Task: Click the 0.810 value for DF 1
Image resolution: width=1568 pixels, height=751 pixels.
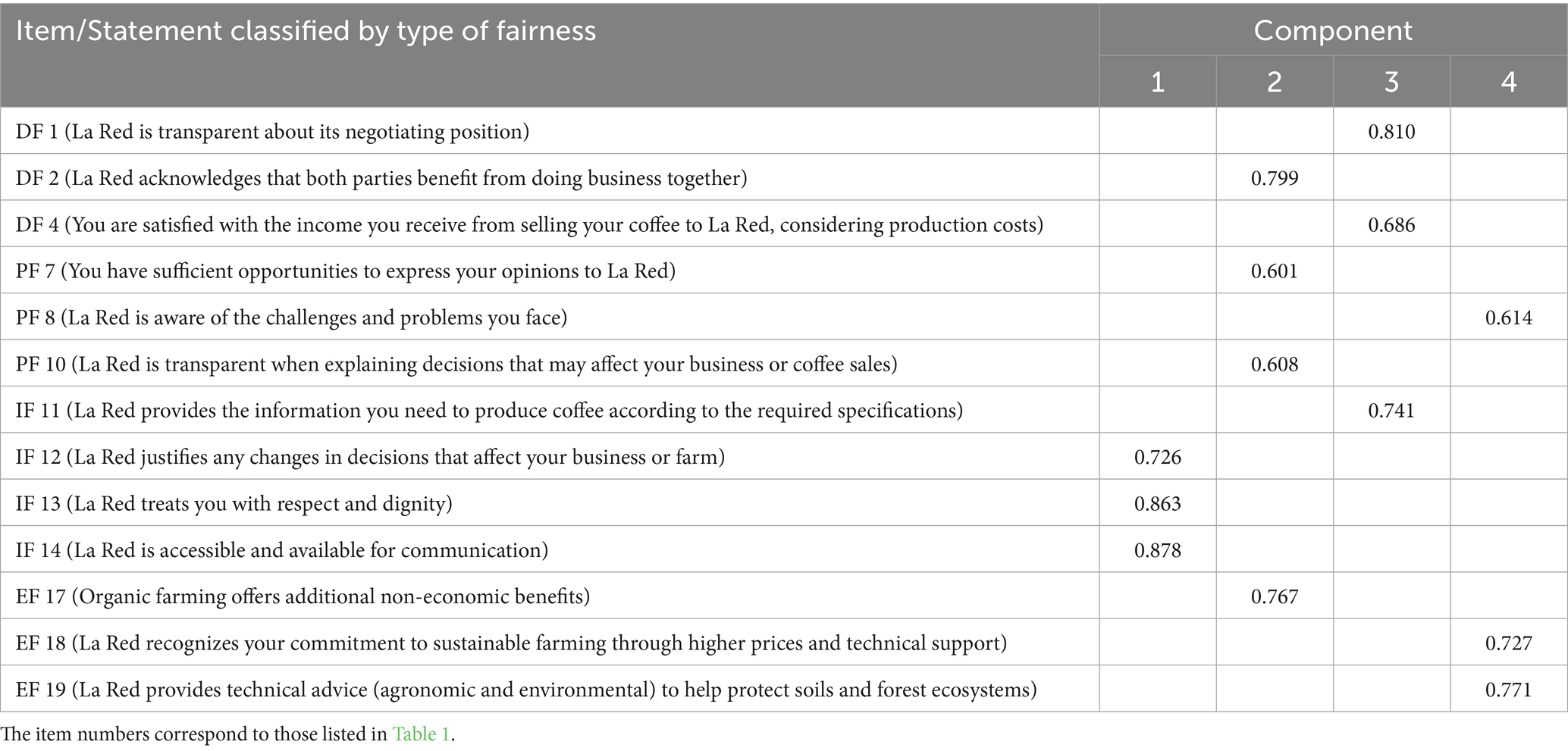Action: click(x=1391, y=132)
